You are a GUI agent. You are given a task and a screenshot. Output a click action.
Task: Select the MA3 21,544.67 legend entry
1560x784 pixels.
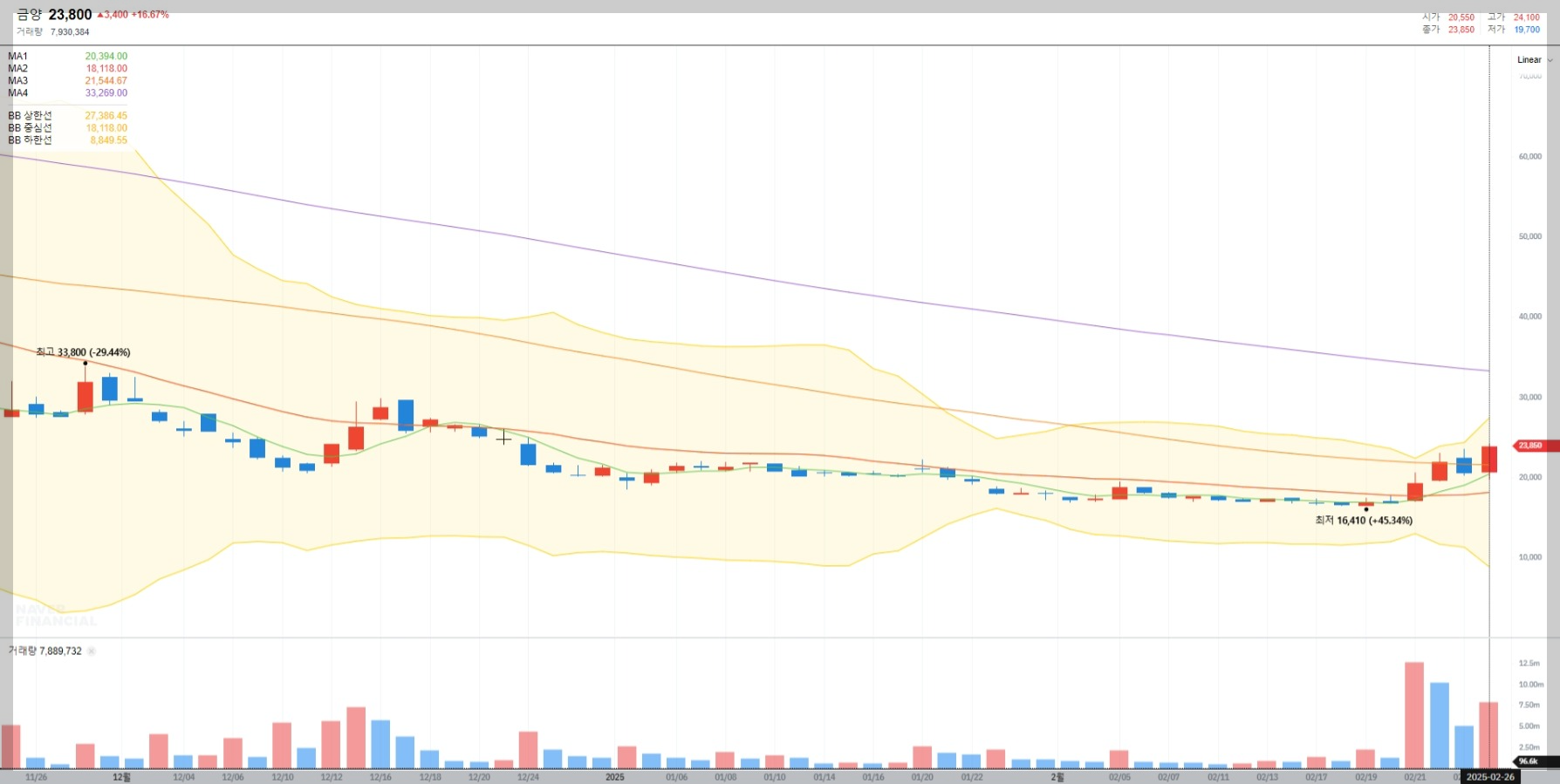tap(67, 81)
